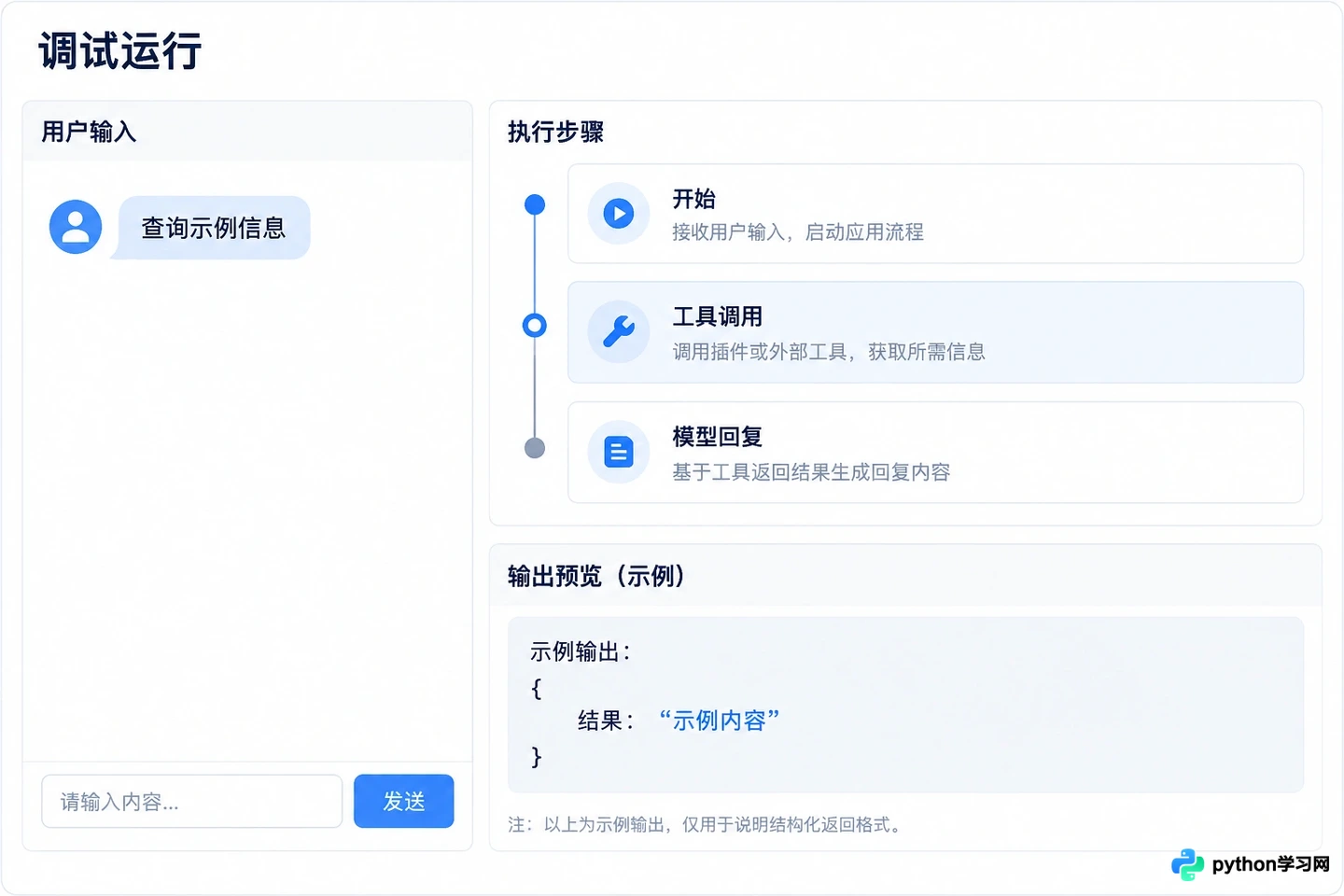Select the 工具调用 timeline ring marker
Screen dimensions: 1344x896
(x=535, y=325)
